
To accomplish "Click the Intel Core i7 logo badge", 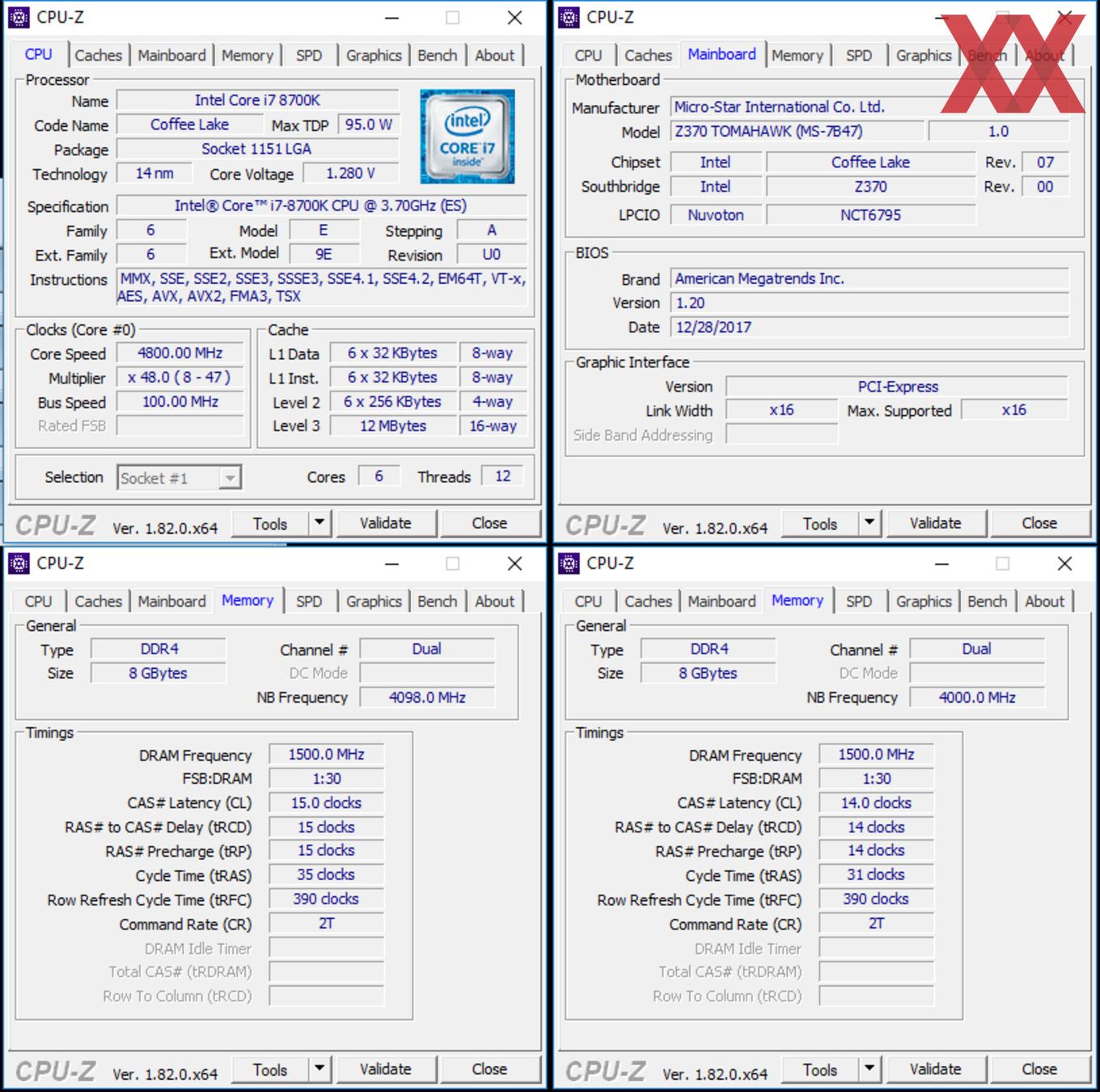I will click(x=467, y=137).
